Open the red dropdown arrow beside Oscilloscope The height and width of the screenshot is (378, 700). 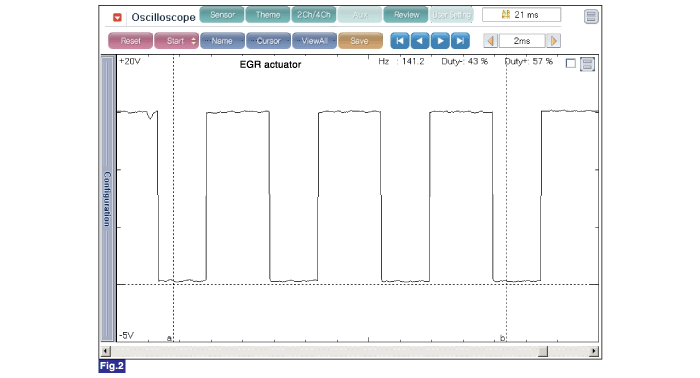point(117,17)
